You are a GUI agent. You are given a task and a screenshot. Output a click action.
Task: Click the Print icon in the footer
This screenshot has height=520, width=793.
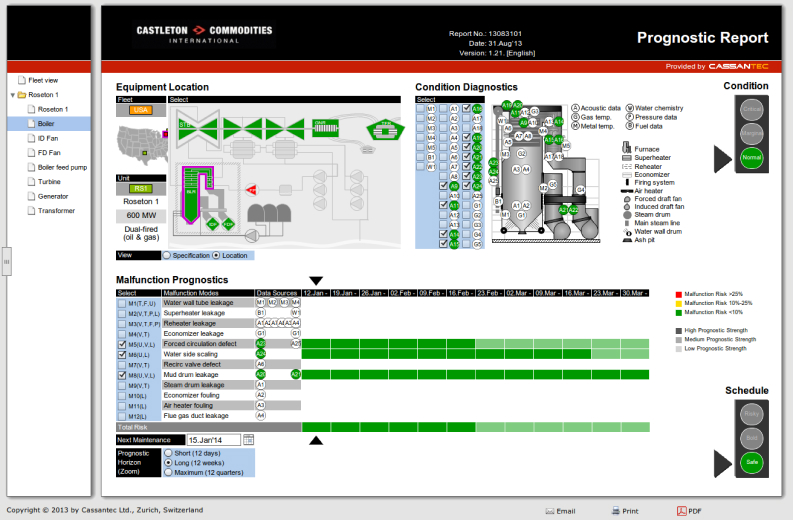[615, 511]
